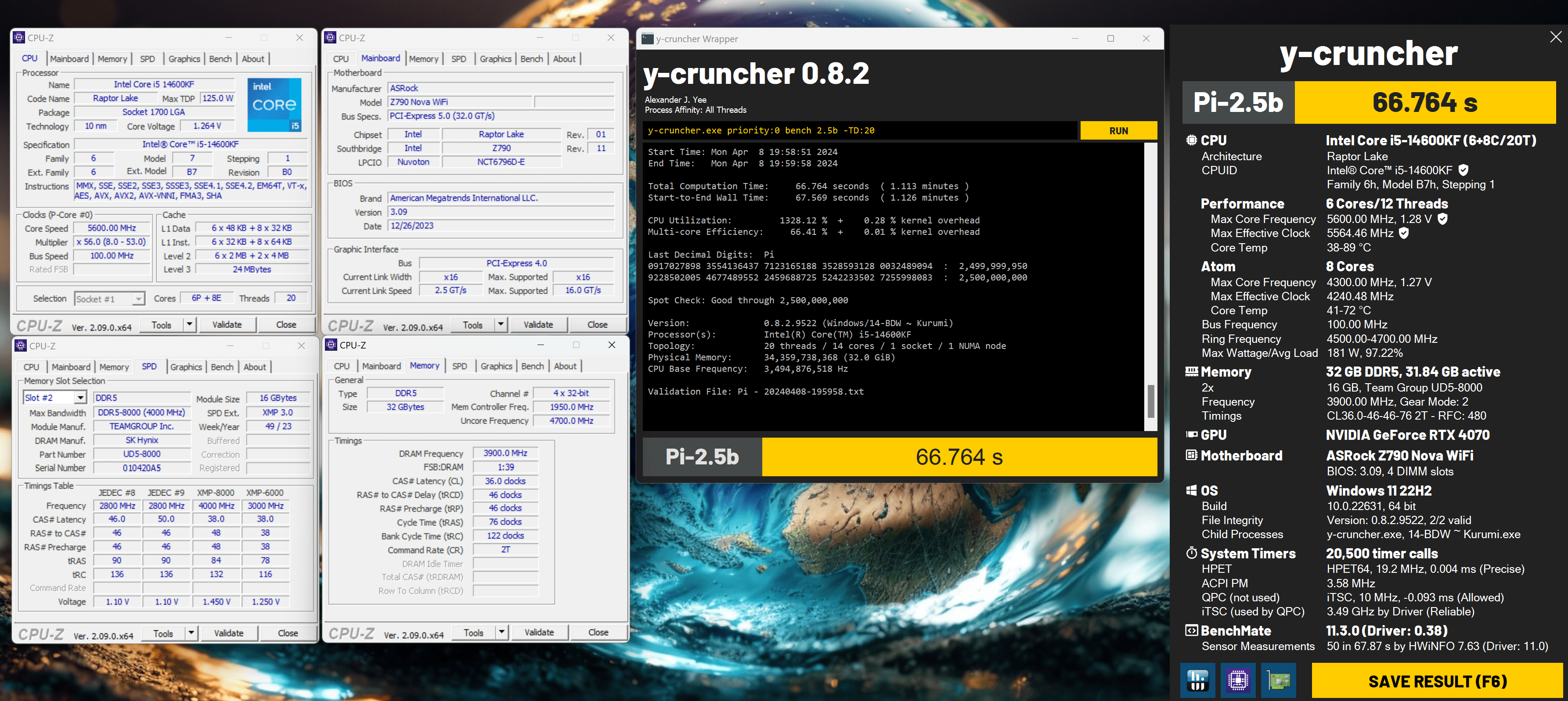
Task: Expand the Tools arrow in the CPU-Z CPU window
Action: point(189,324)
